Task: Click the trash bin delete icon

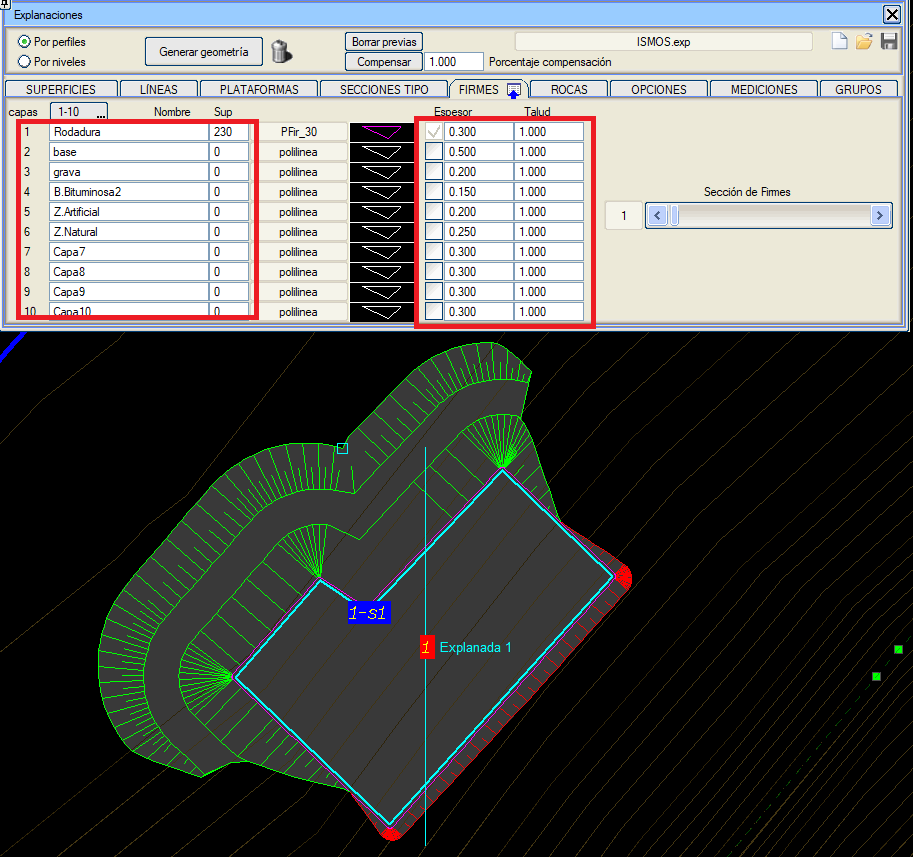Action: point(282,51)
